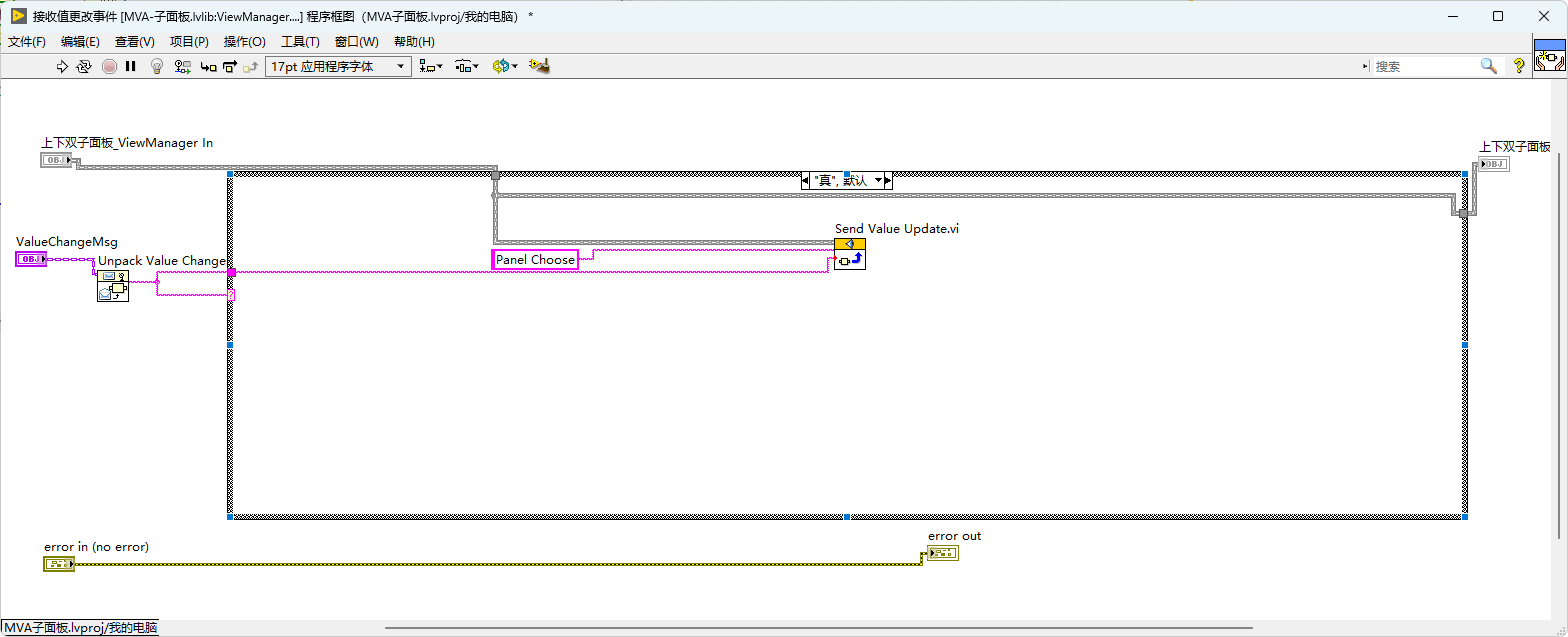Select the Unpack Value Change VI icon
This screenshot has height=637, width=1568.
[x=113, y=286]
